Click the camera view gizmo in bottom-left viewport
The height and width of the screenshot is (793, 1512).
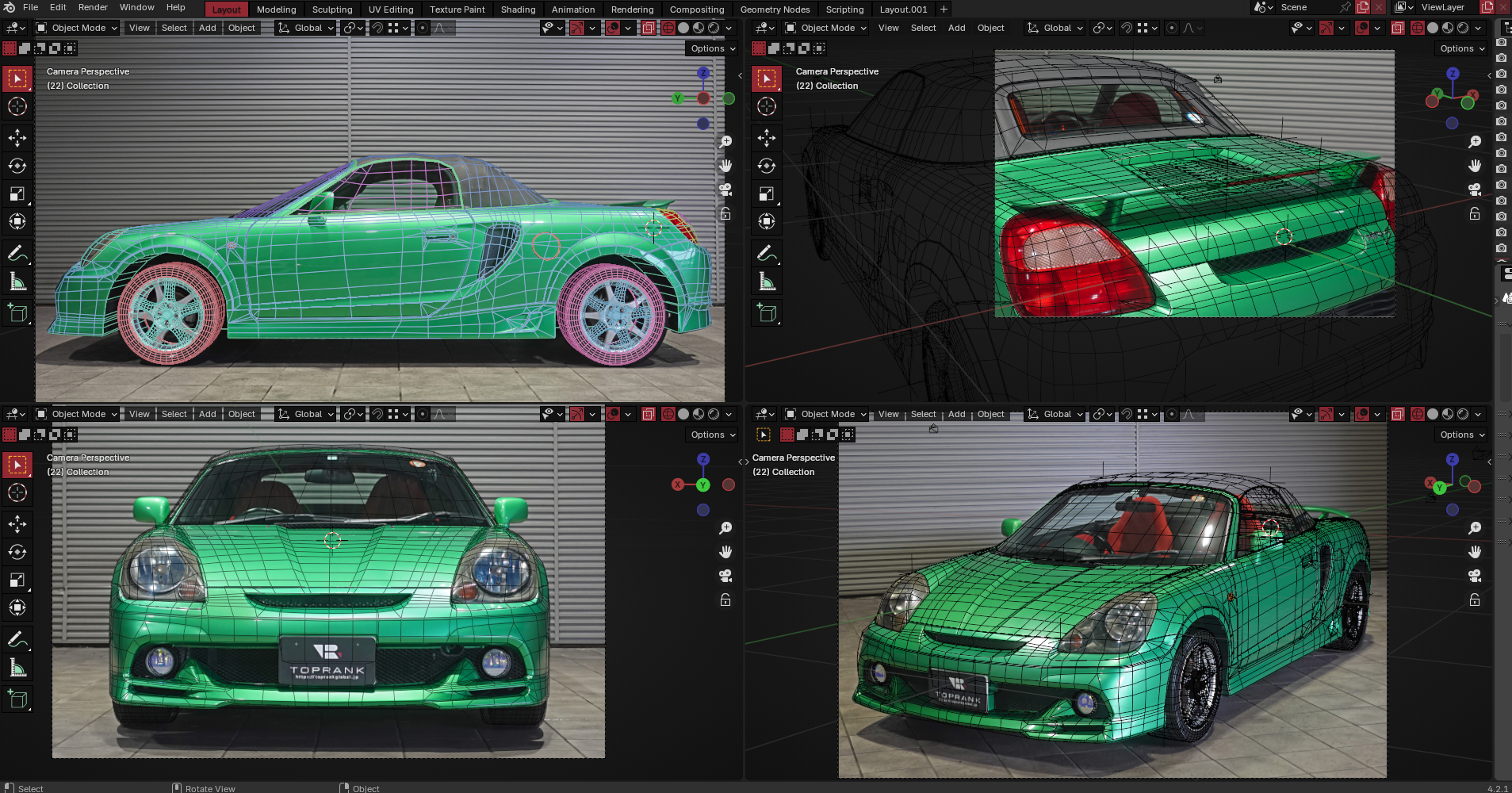tap(725, 576)
